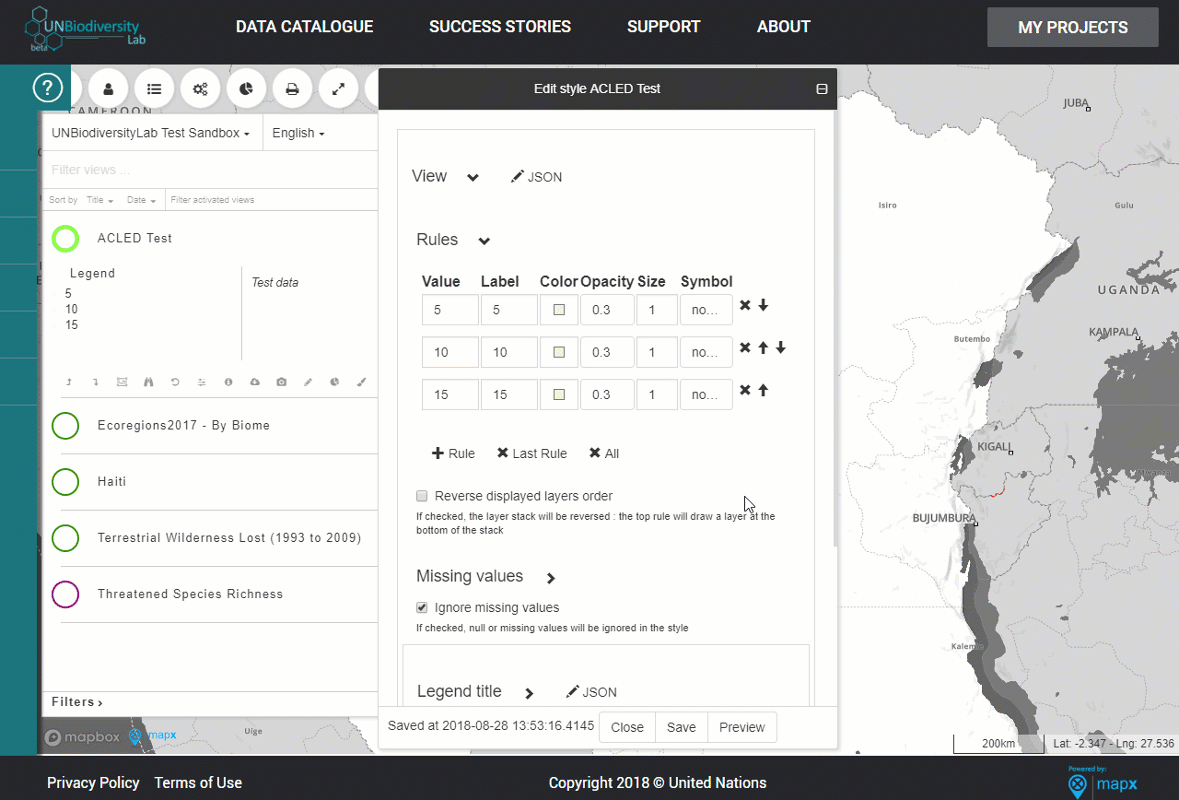Open the UNBiodiversityLab Test Sandbox project dropdown
The image size is (1179, 800).
pos(151,133)
